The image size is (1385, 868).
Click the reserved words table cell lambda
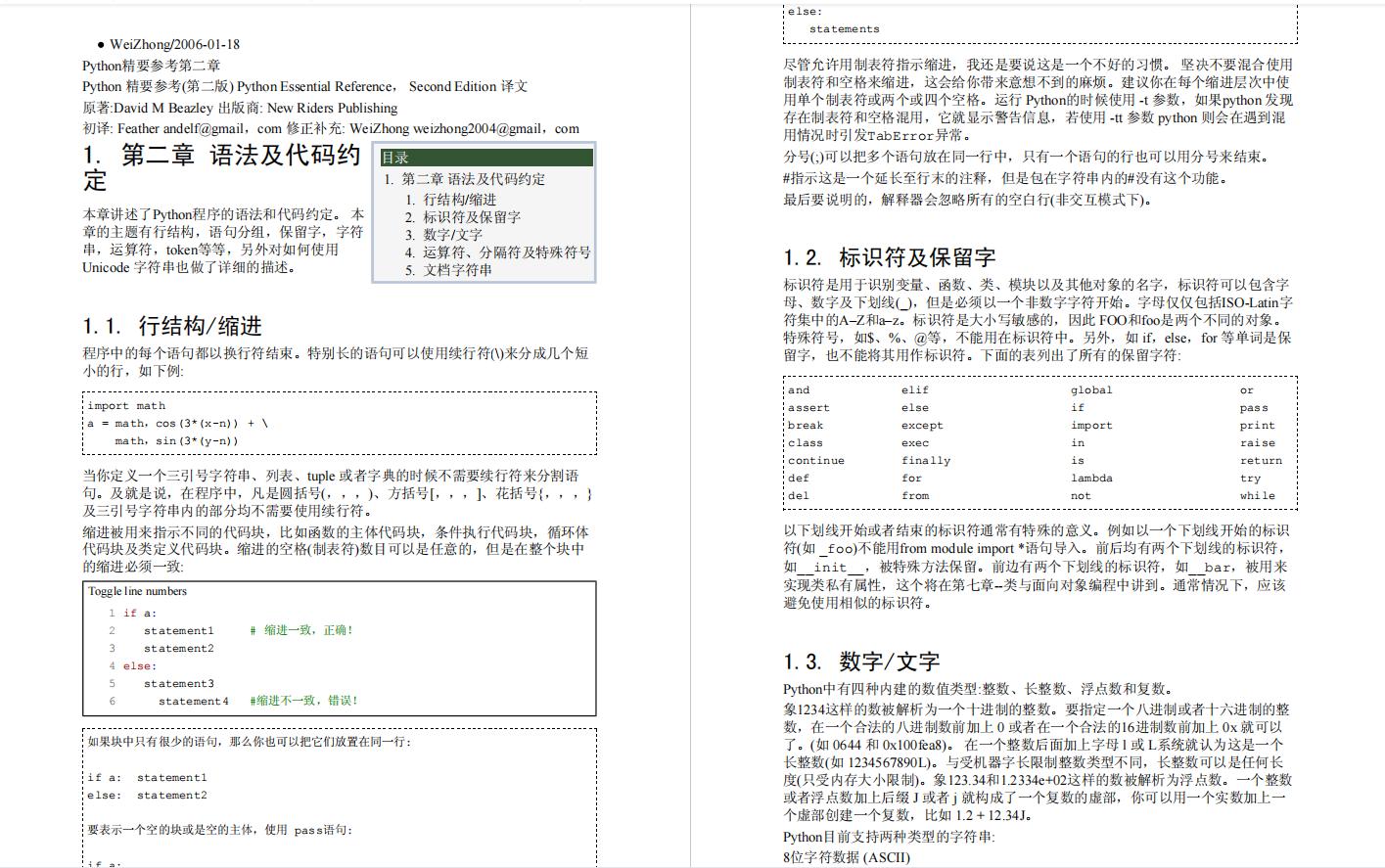[1094, 478]
